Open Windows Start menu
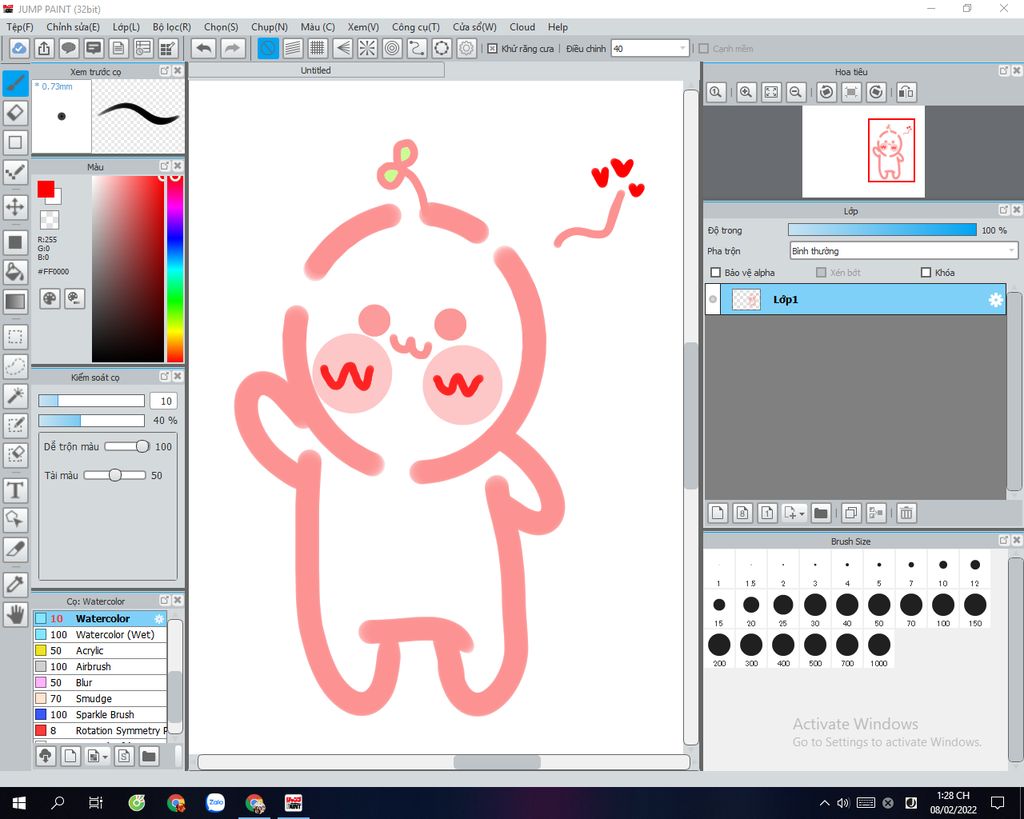This screenshot has width=1024, height=819. coord(18,803)
